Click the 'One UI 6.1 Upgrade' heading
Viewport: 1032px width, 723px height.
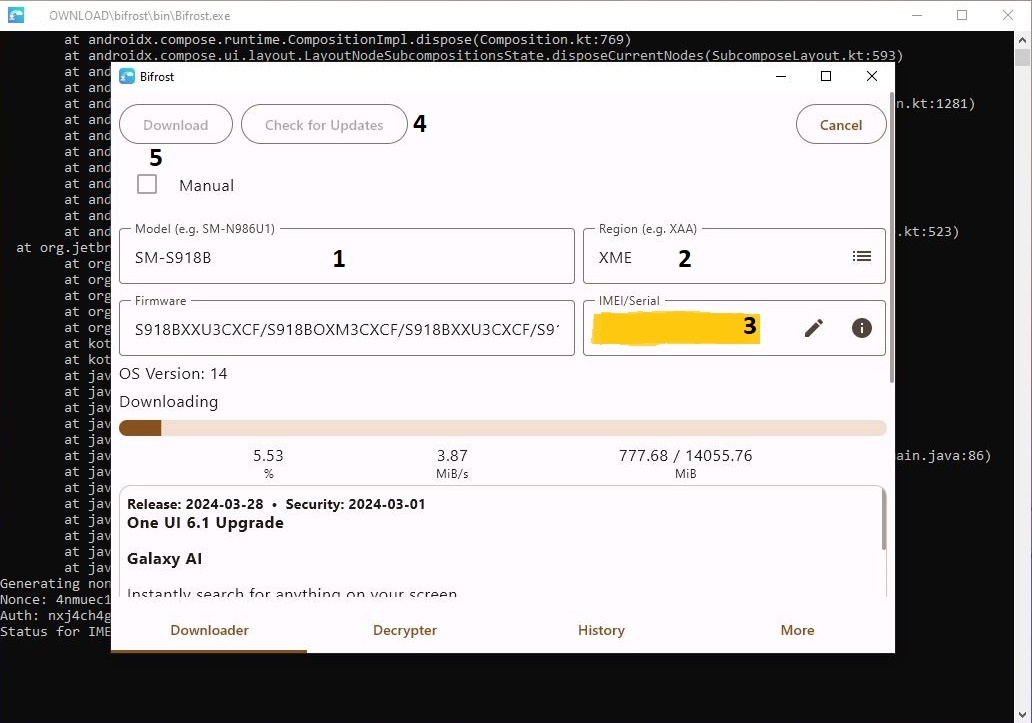(205, 523)
